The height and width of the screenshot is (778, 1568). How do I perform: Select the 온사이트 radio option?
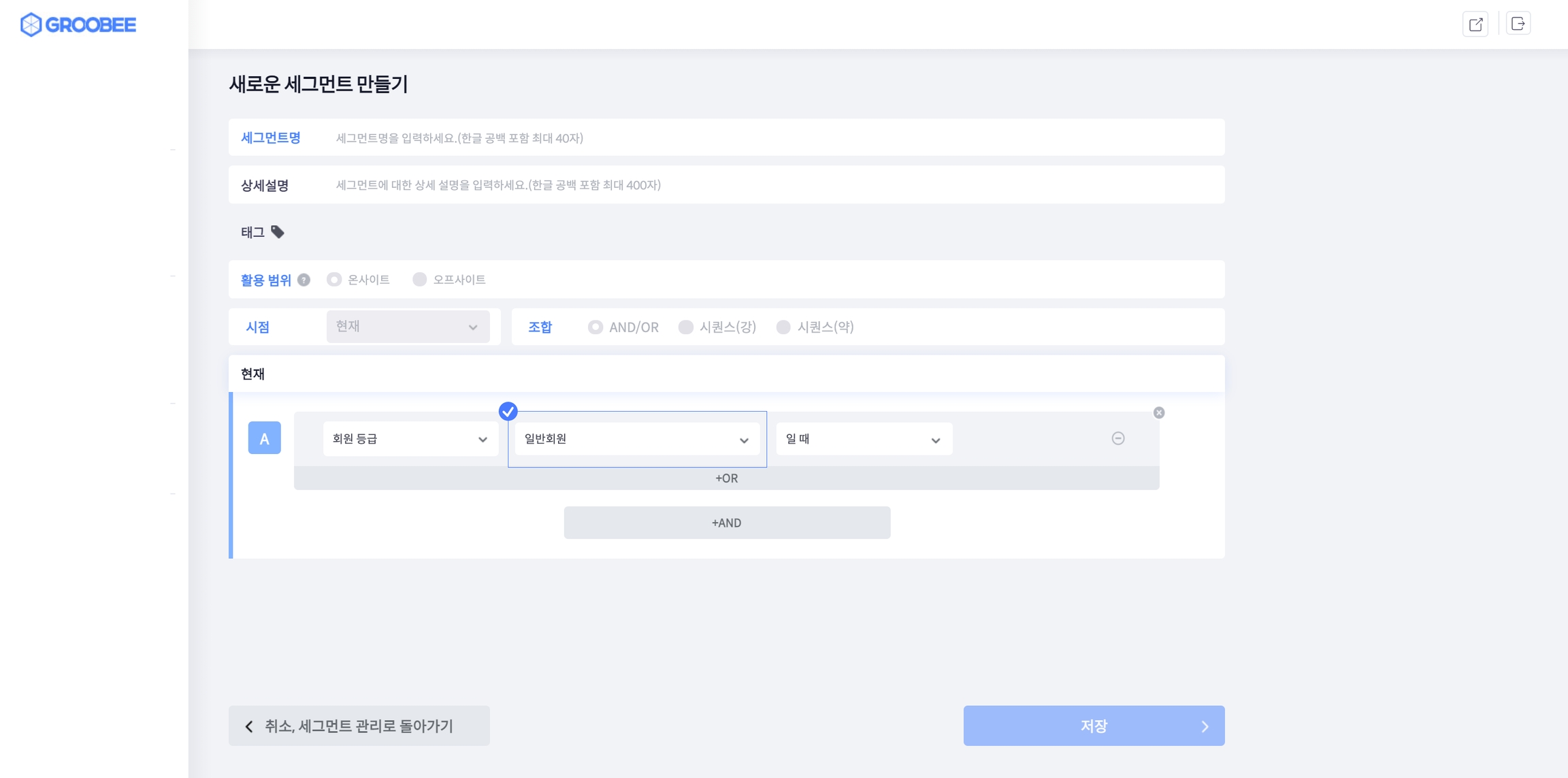334,280
